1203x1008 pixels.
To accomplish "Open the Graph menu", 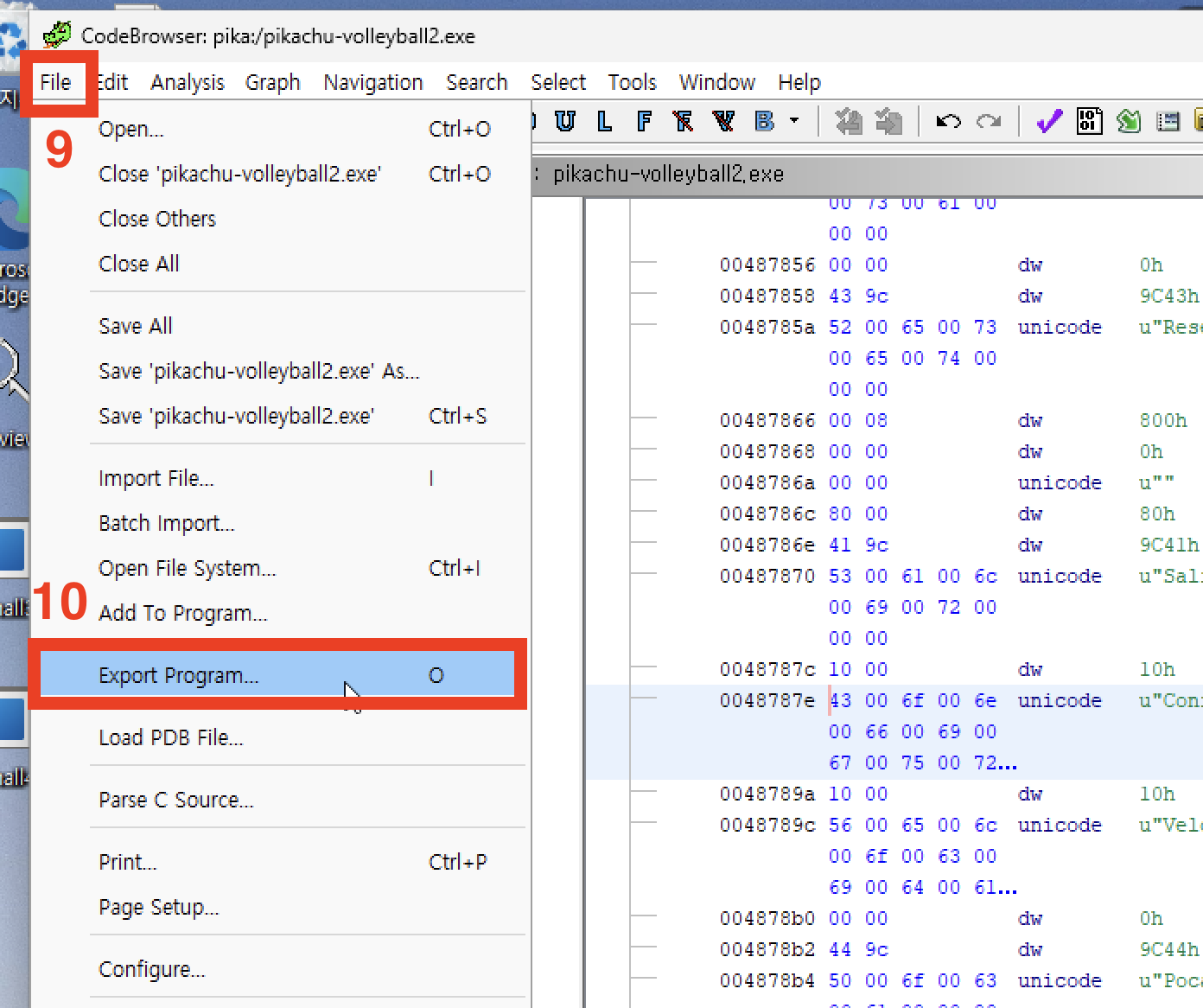I will coord(273,82).
